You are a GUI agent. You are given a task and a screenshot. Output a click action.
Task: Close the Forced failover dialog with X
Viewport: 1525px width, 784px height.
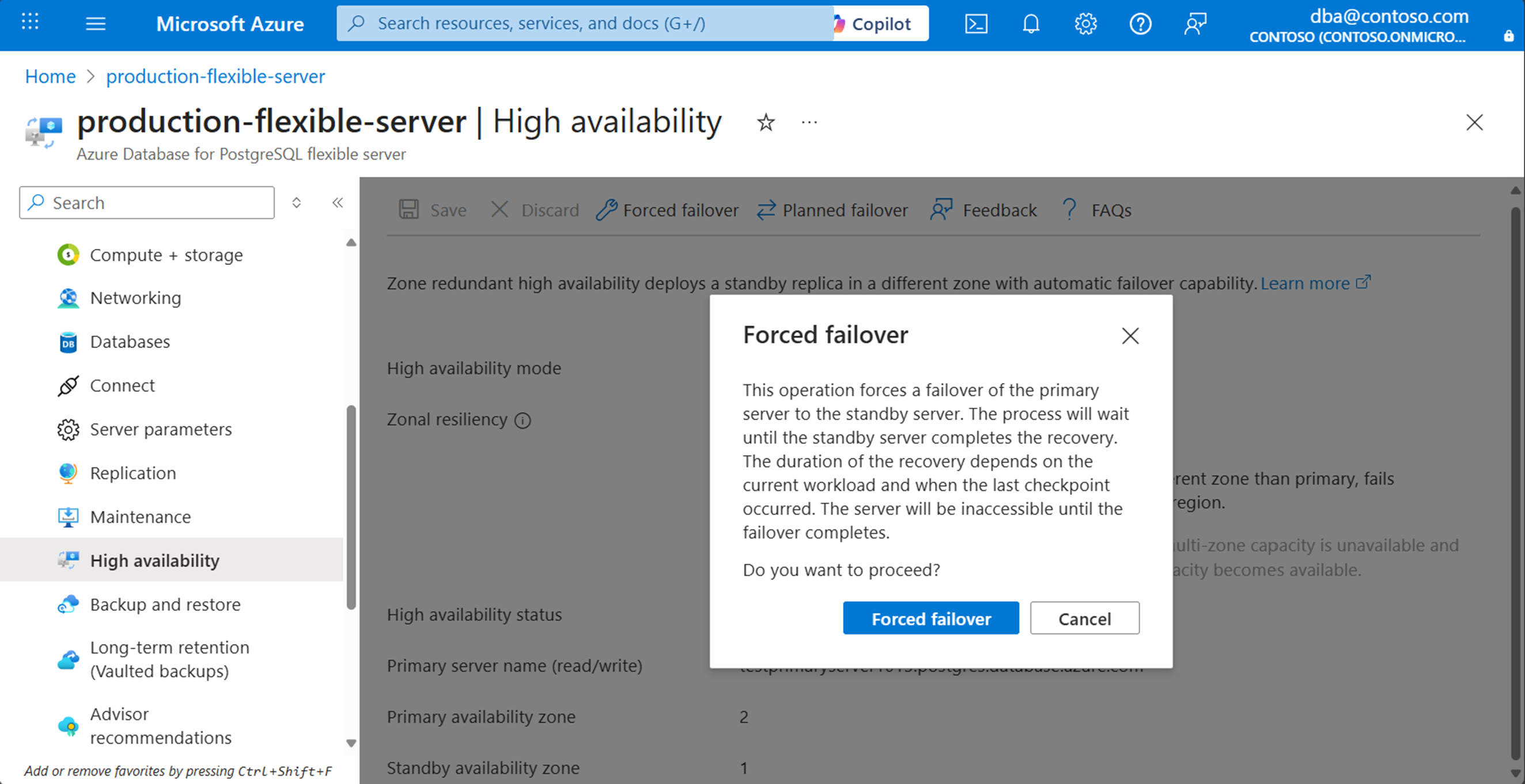1130,336
